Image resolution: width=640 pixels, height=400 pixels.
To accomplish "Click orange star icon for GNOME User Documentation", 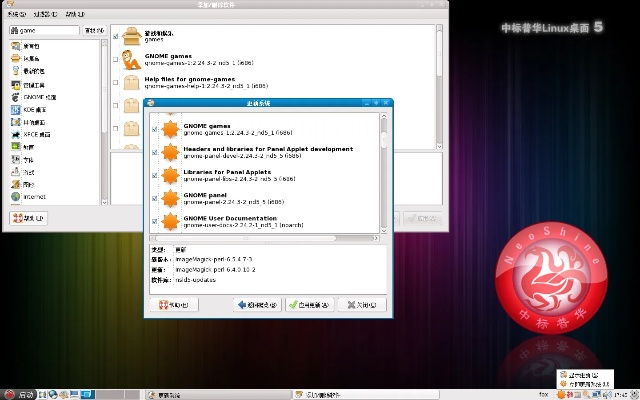I will (170, 222).
